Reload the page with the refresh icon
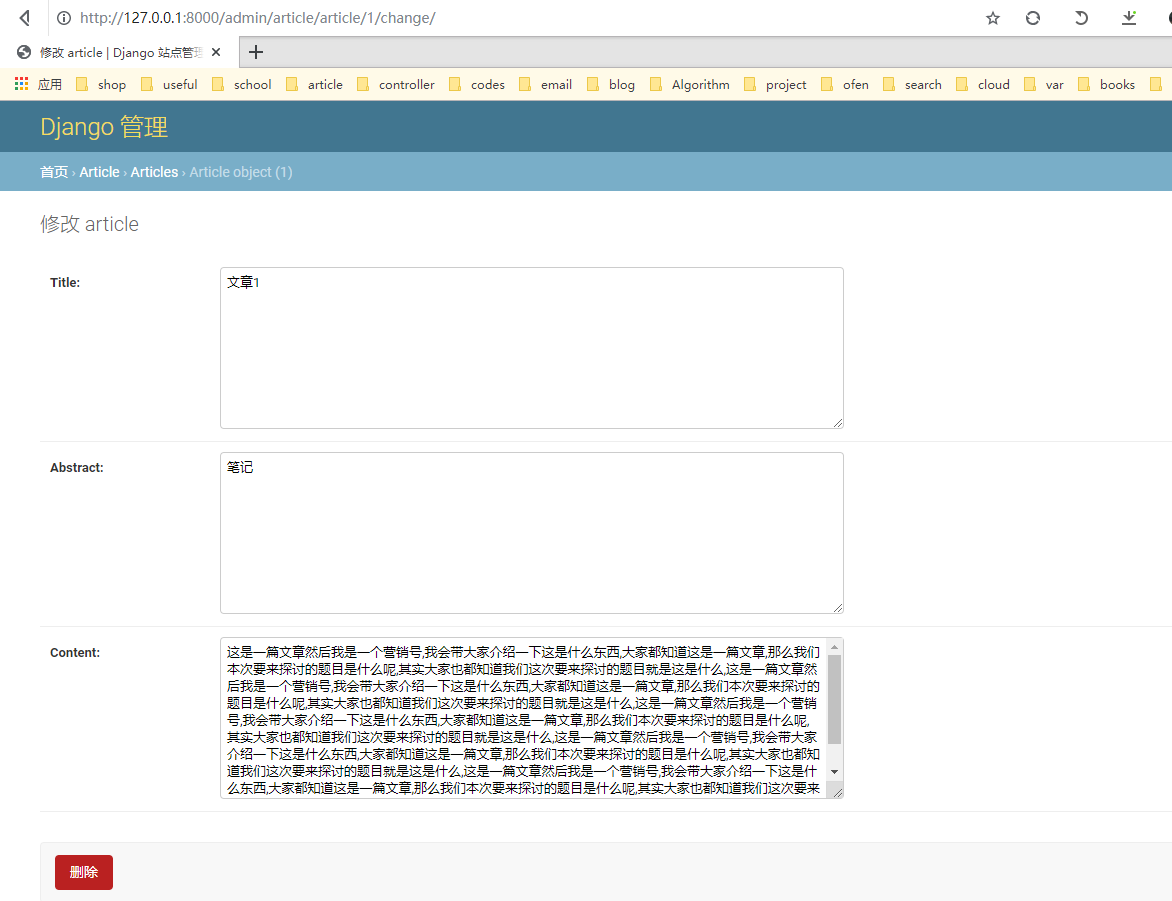This screenshot has height=901, width=1172. 1032,17
